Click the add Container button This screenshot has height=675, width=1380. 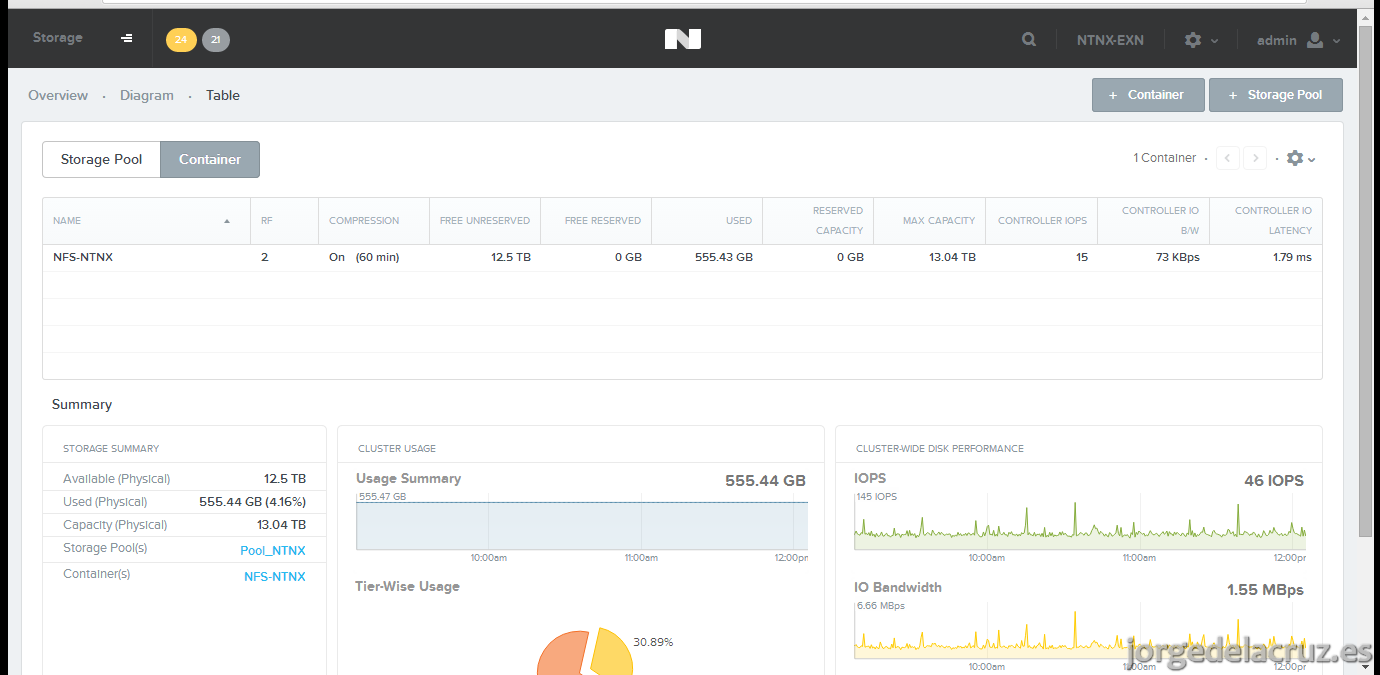point(1148,95)
